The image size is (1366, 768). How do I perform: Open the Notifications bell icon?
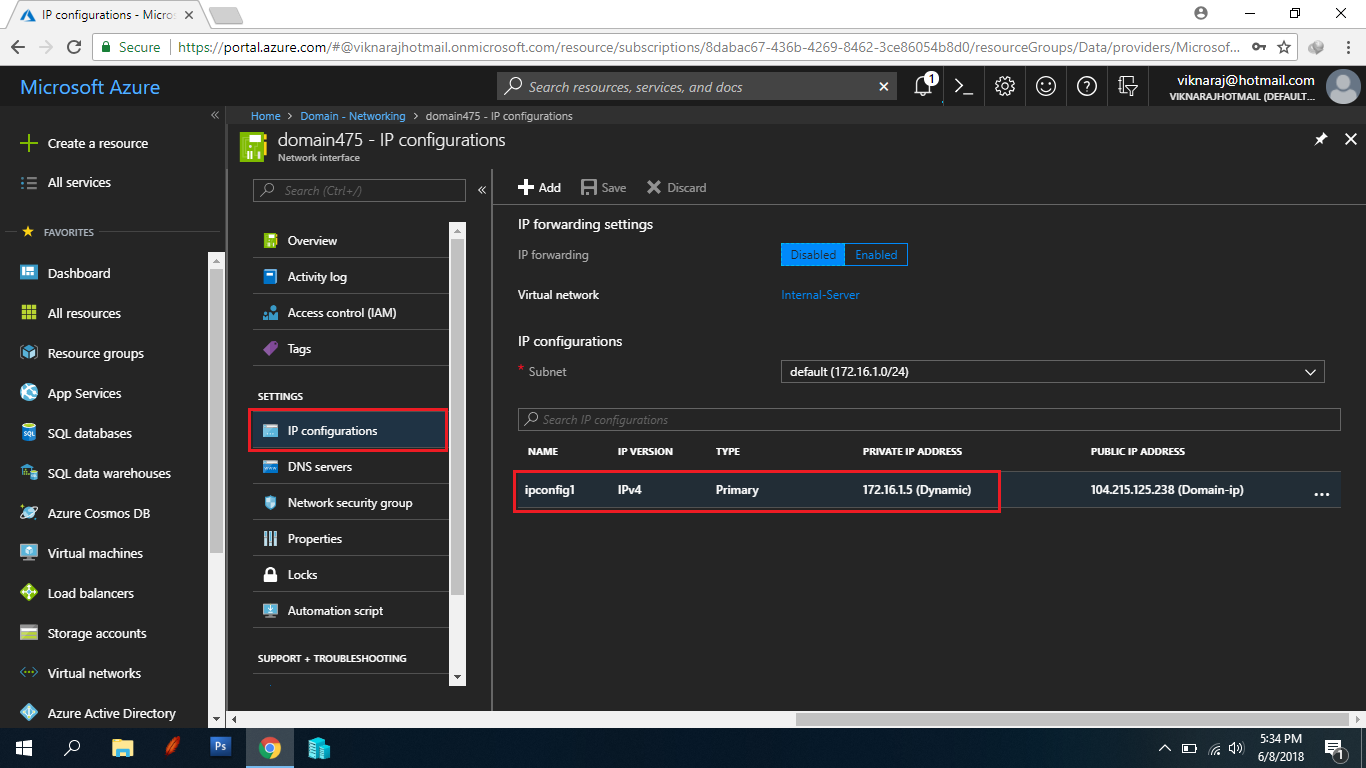coord(922,86)
